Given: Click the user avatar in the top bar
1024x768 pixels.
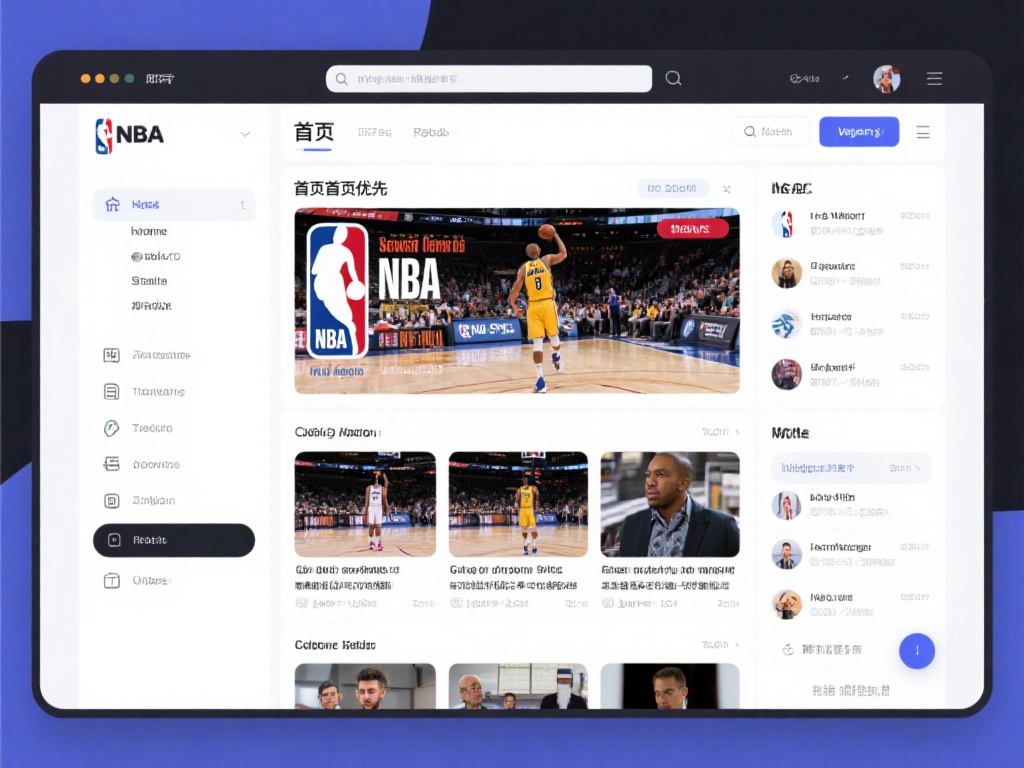Looking at the screenshot, I should (886, 79).
